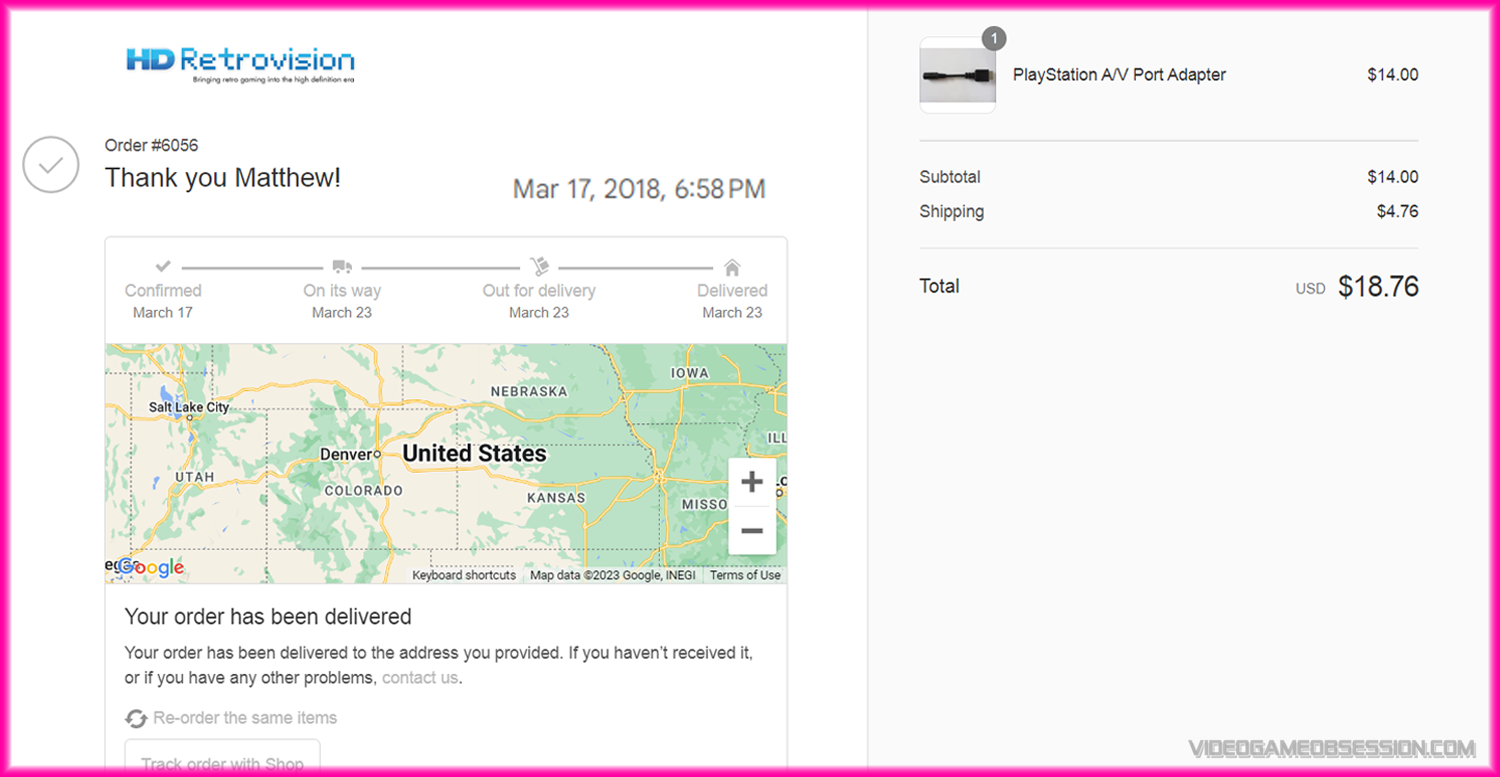Screen dimensions: 1500x777
Task: Open map Keyboard shortcuts
Action: [464, 575]
